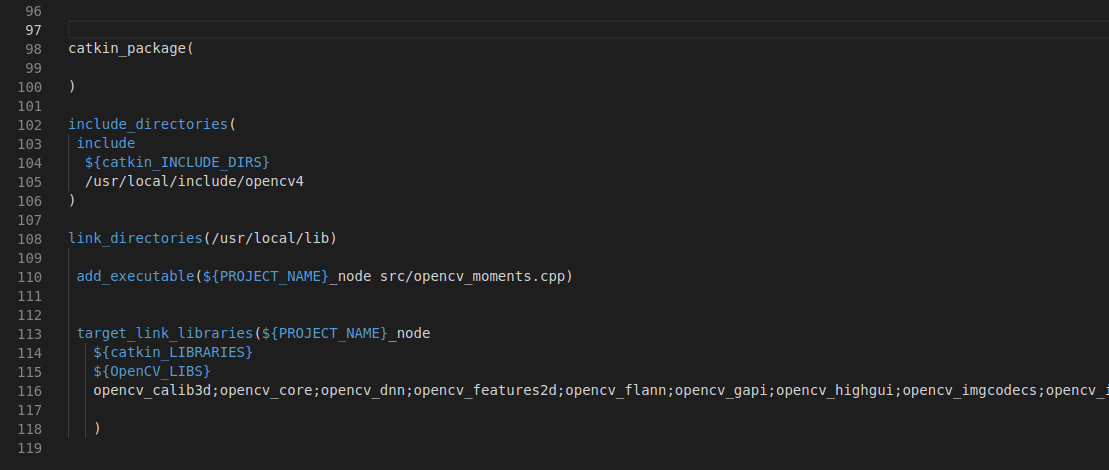Click line number 113 in gutter

(30, 334)
